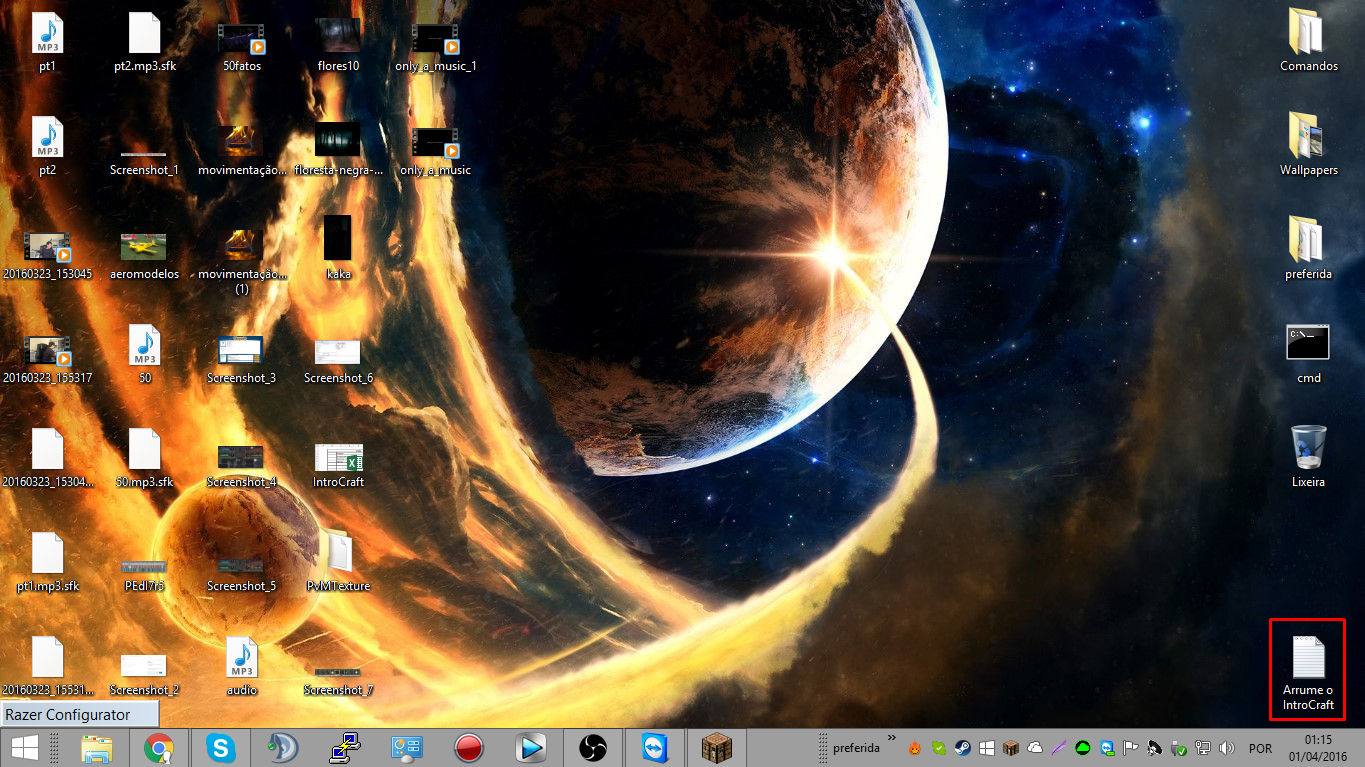Open the IntroCraft Excel file
The height and width of the screenshot is (767, 1365).
(338, 464)
